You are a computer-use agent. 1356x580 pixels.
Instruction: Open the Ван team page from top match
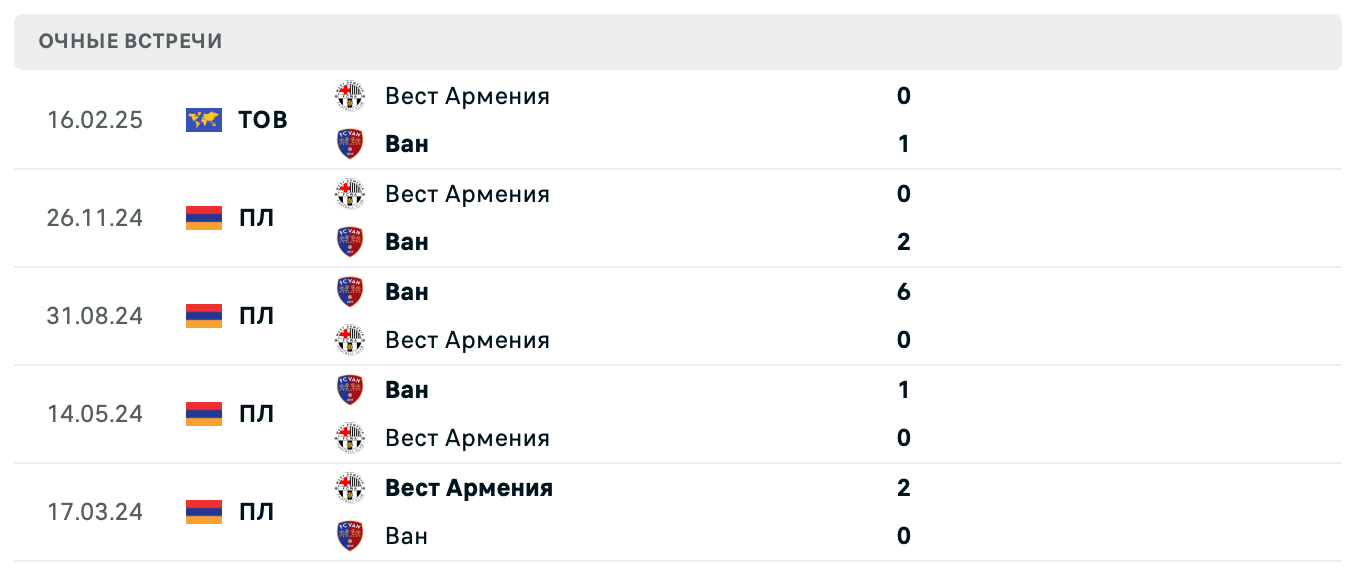pos(405,143)
